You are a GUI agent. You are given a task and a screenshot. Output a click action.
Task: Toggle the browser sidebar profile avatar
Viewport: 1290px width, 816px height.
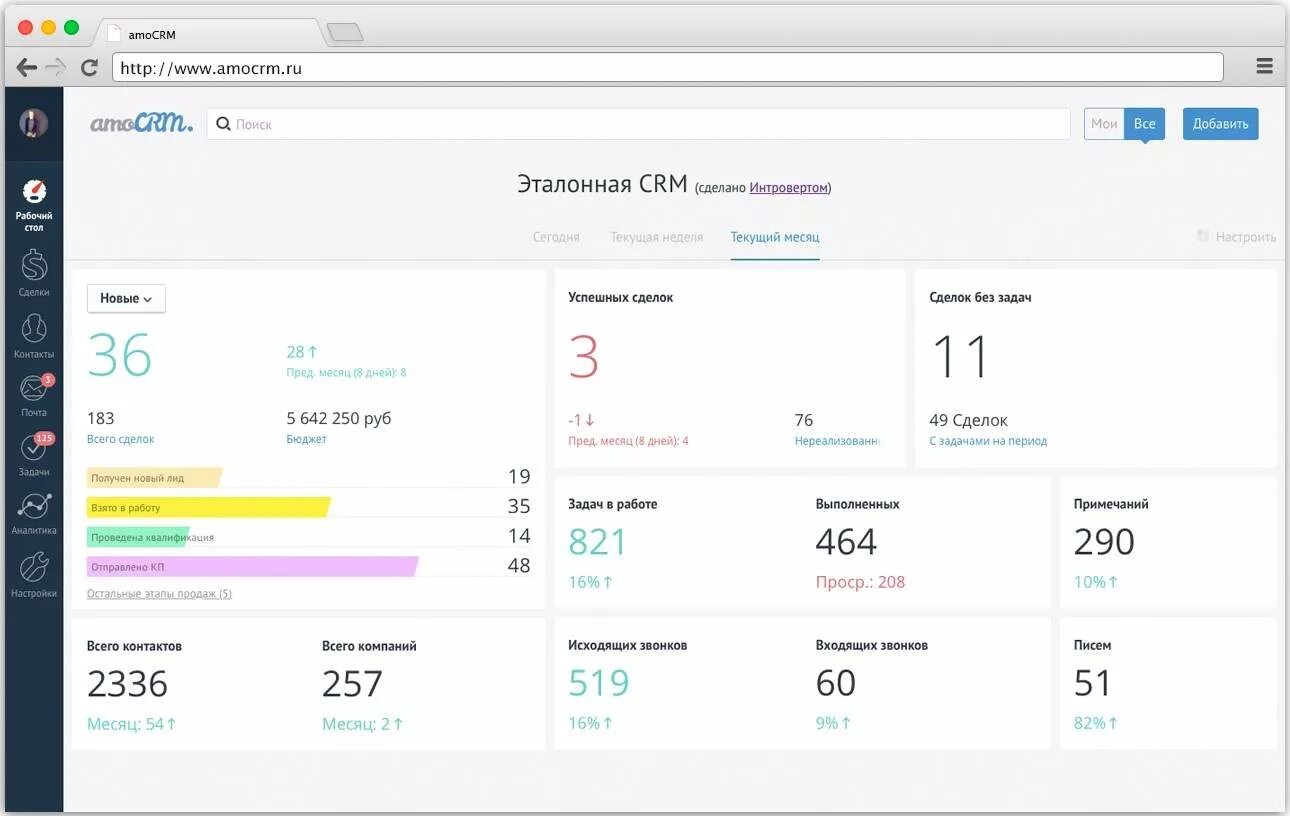[34, 125]
